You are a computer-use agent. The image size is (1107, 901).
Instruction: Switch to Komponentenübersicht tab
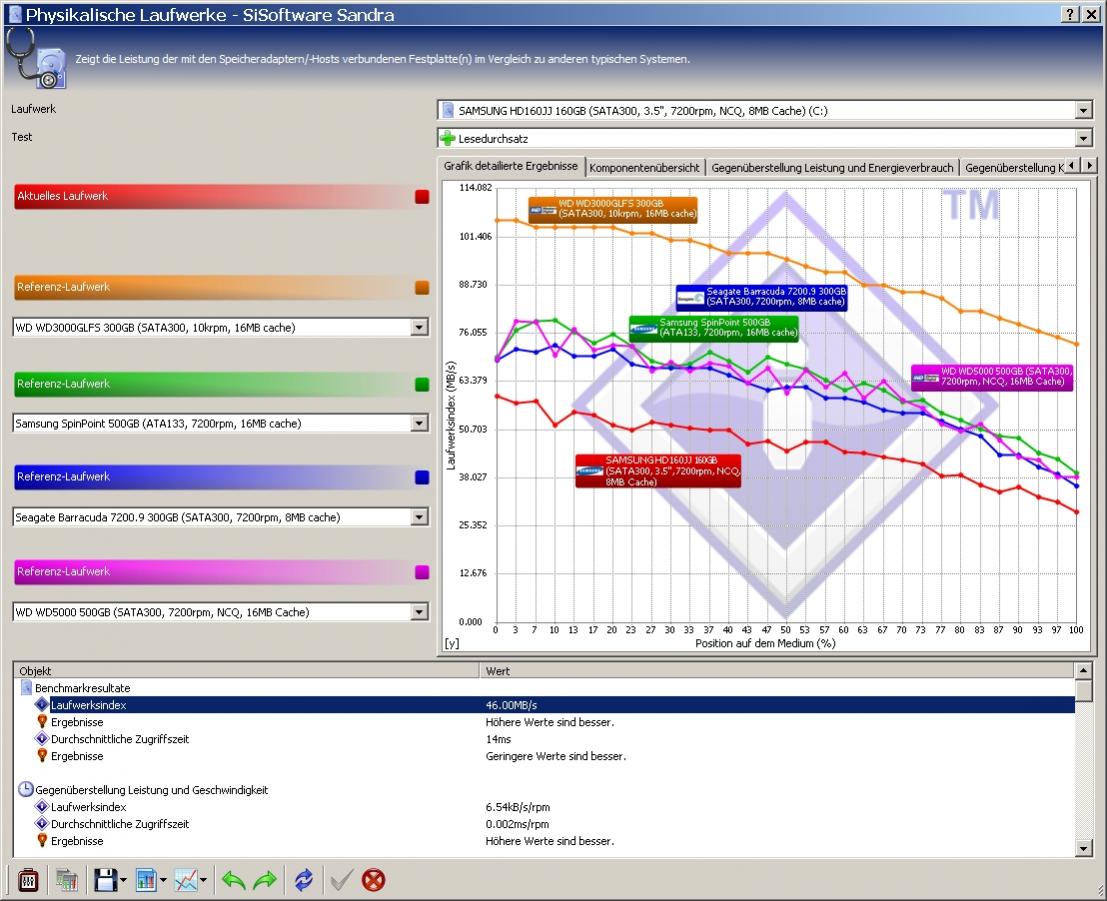(644, 167)
